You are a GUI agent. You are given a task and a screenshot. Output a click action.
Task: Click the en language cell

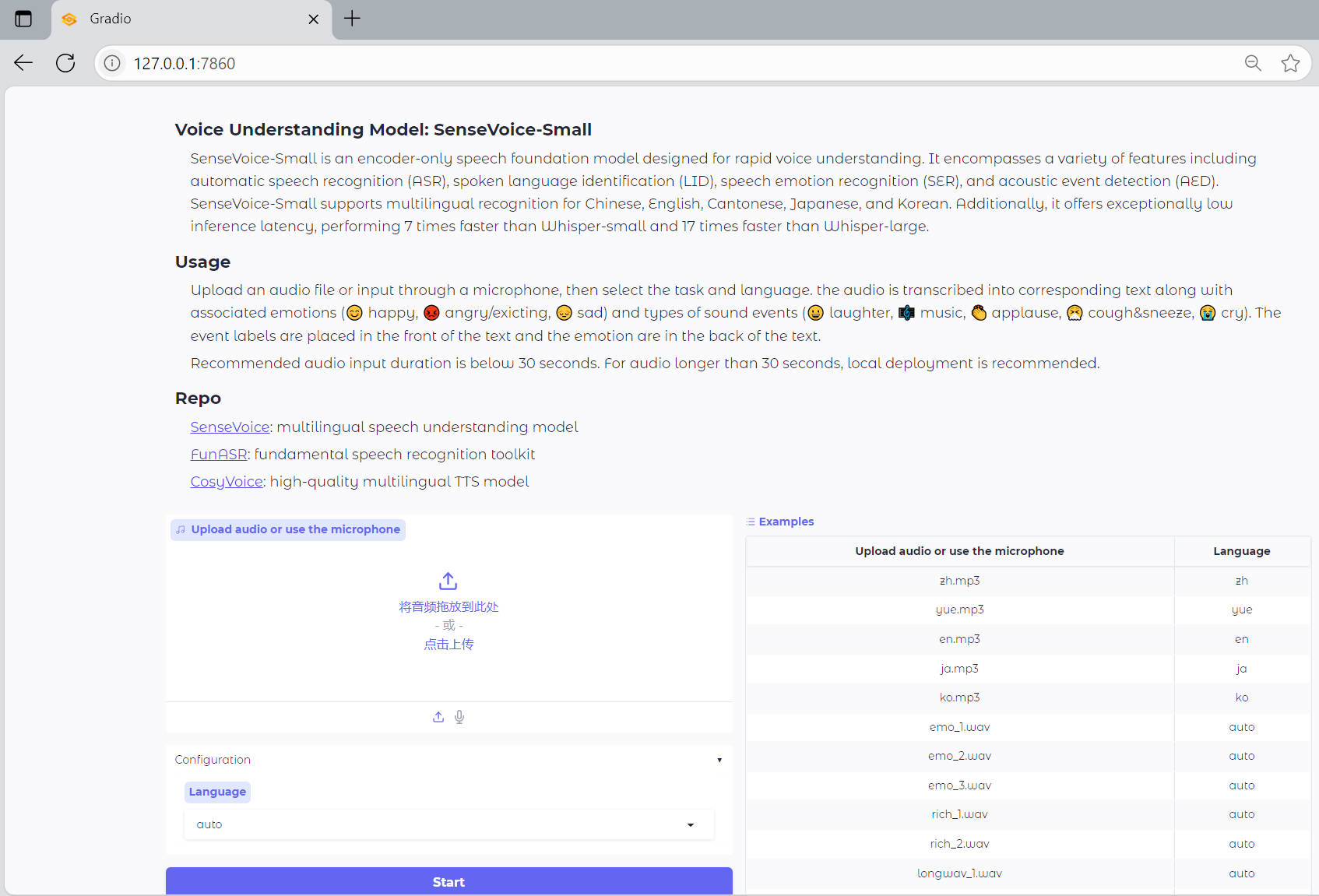1242,639
